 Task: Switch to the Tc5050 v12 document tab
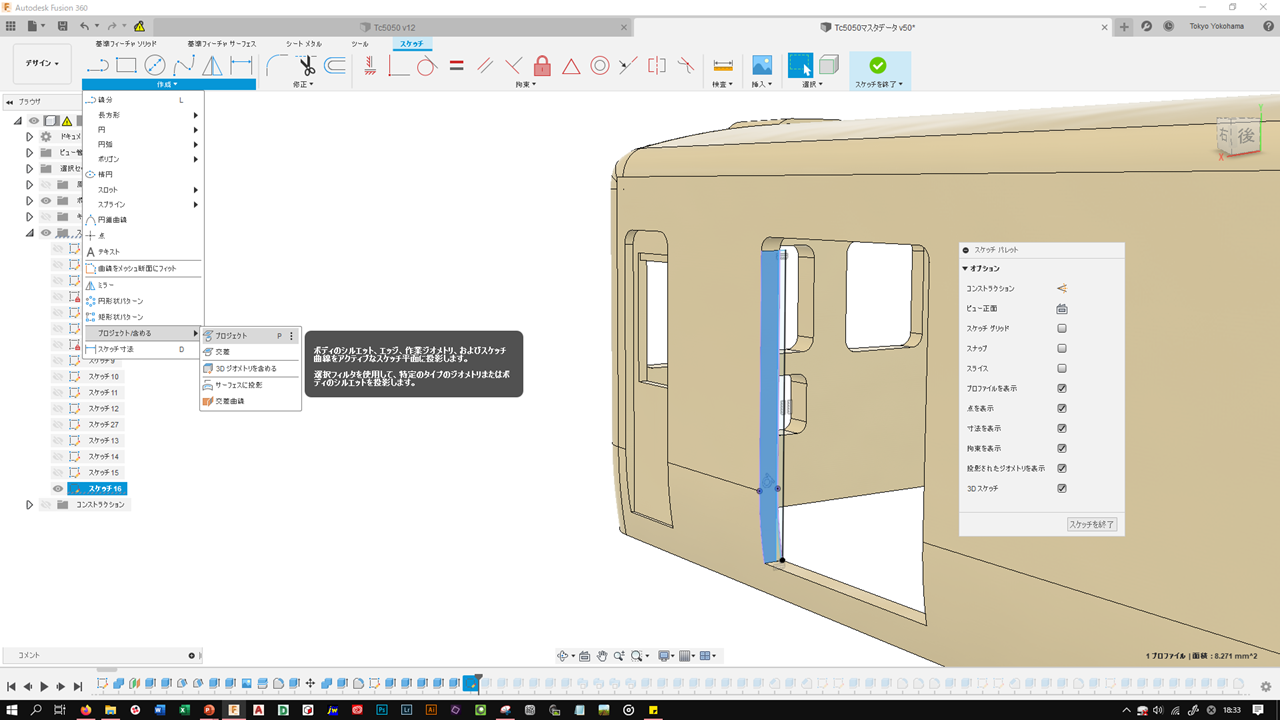pos(397,27)
